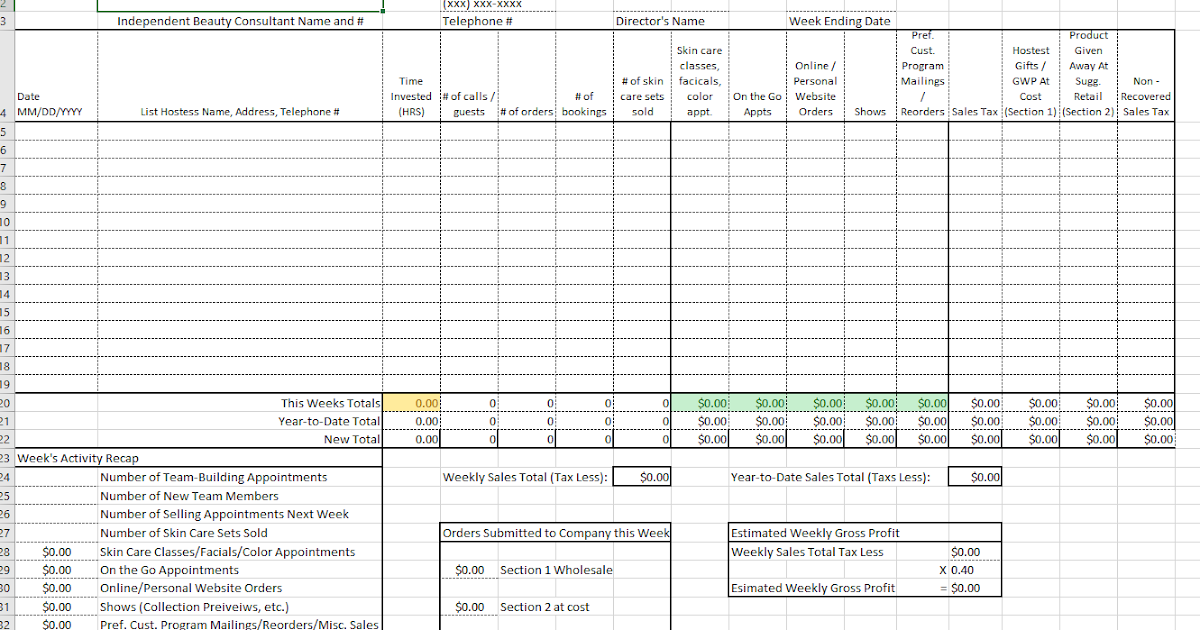Select the green Shows totals cell
Image resolution: width=1200 pixels, height=630 pixels.
pyautogui.click(x=870, y=402)
